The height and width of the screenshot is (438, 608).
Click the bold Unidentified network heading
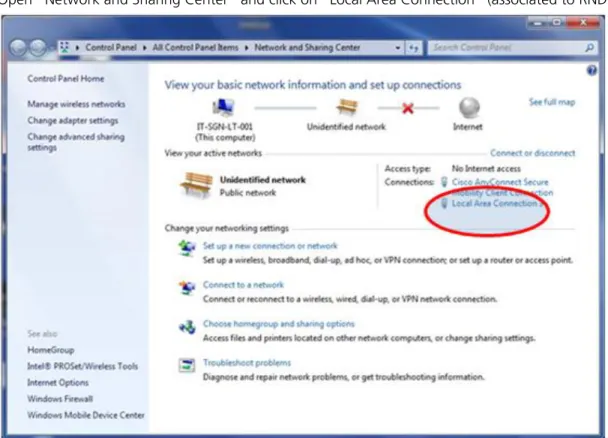[x=263, y=180]
